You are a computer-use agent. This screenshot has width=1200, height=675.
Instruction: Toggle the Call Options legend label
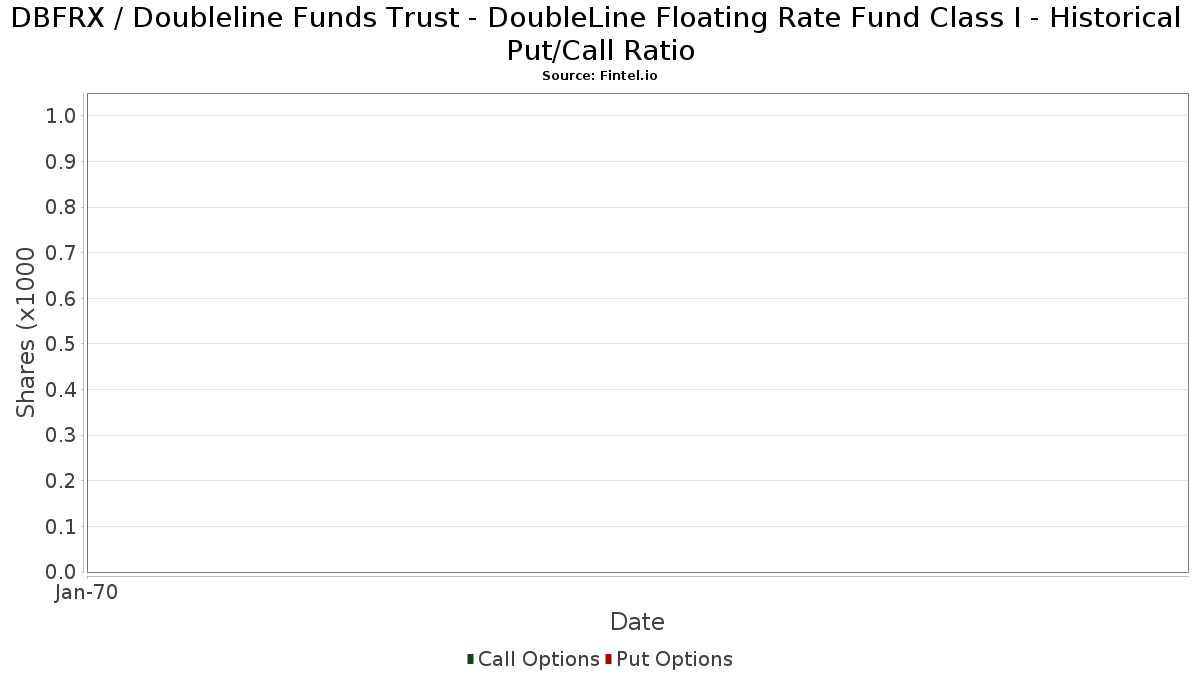(538, 659)
